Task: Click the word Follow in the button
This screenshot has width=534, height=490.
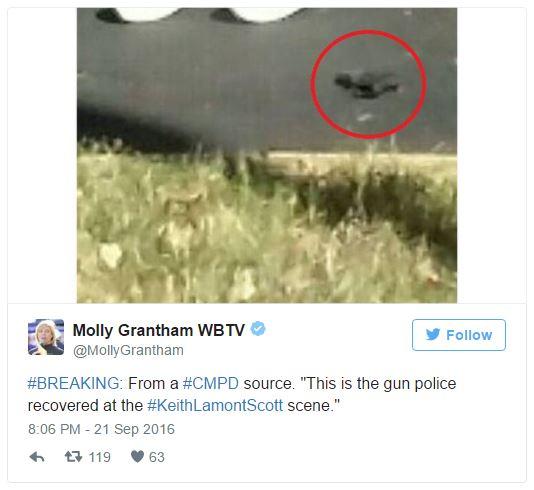Action: (469, 335)
